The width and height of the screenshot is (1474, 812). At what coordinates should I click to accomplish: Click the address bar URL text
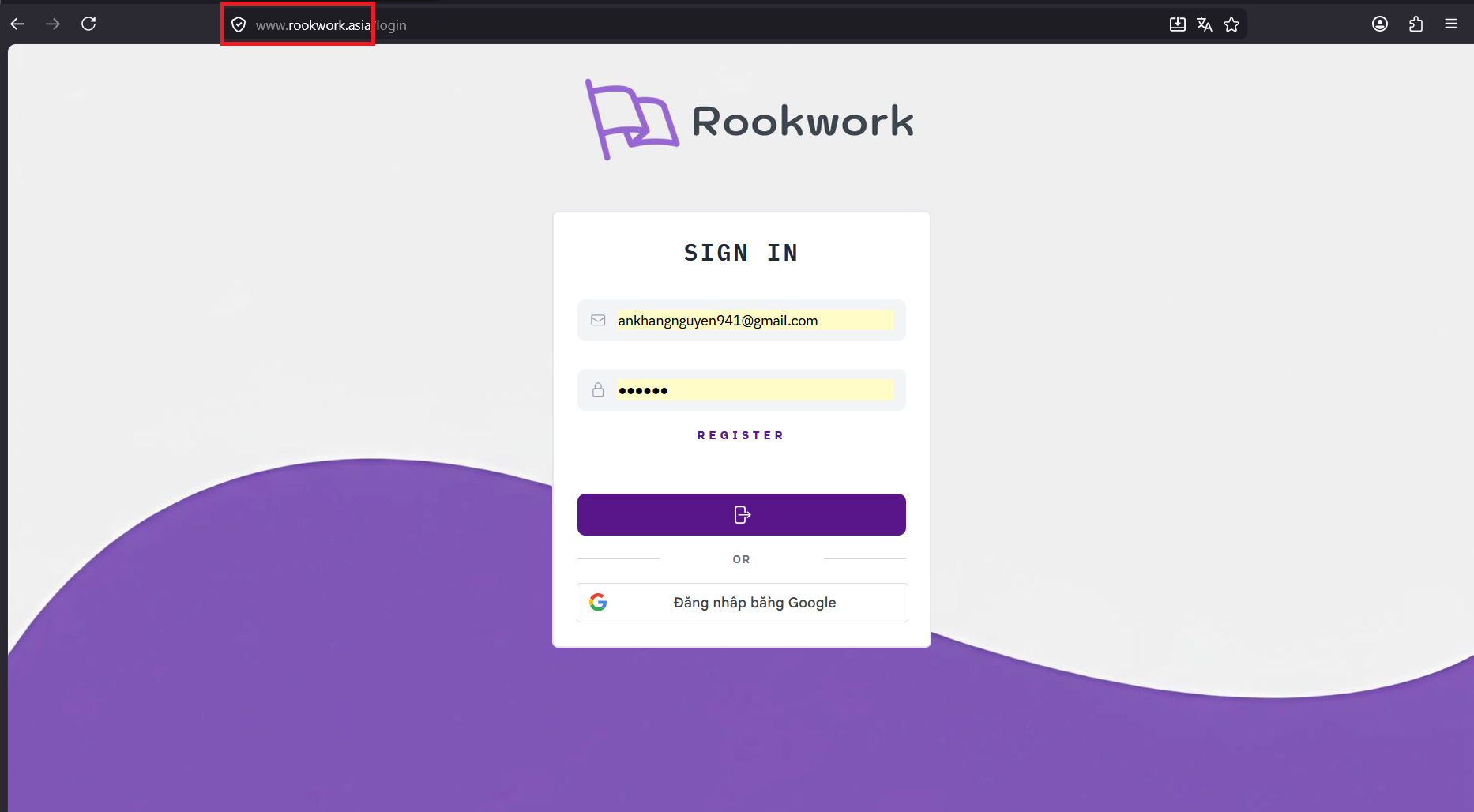(x=331, y=25)
